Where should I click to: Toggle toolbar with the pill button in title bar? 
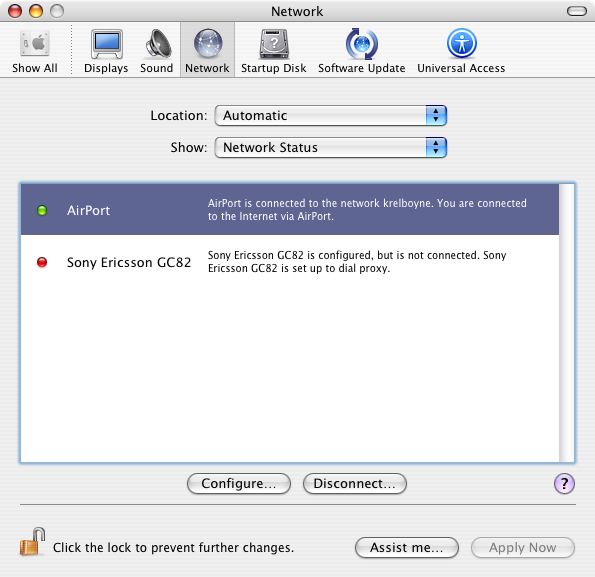point(577,11)
